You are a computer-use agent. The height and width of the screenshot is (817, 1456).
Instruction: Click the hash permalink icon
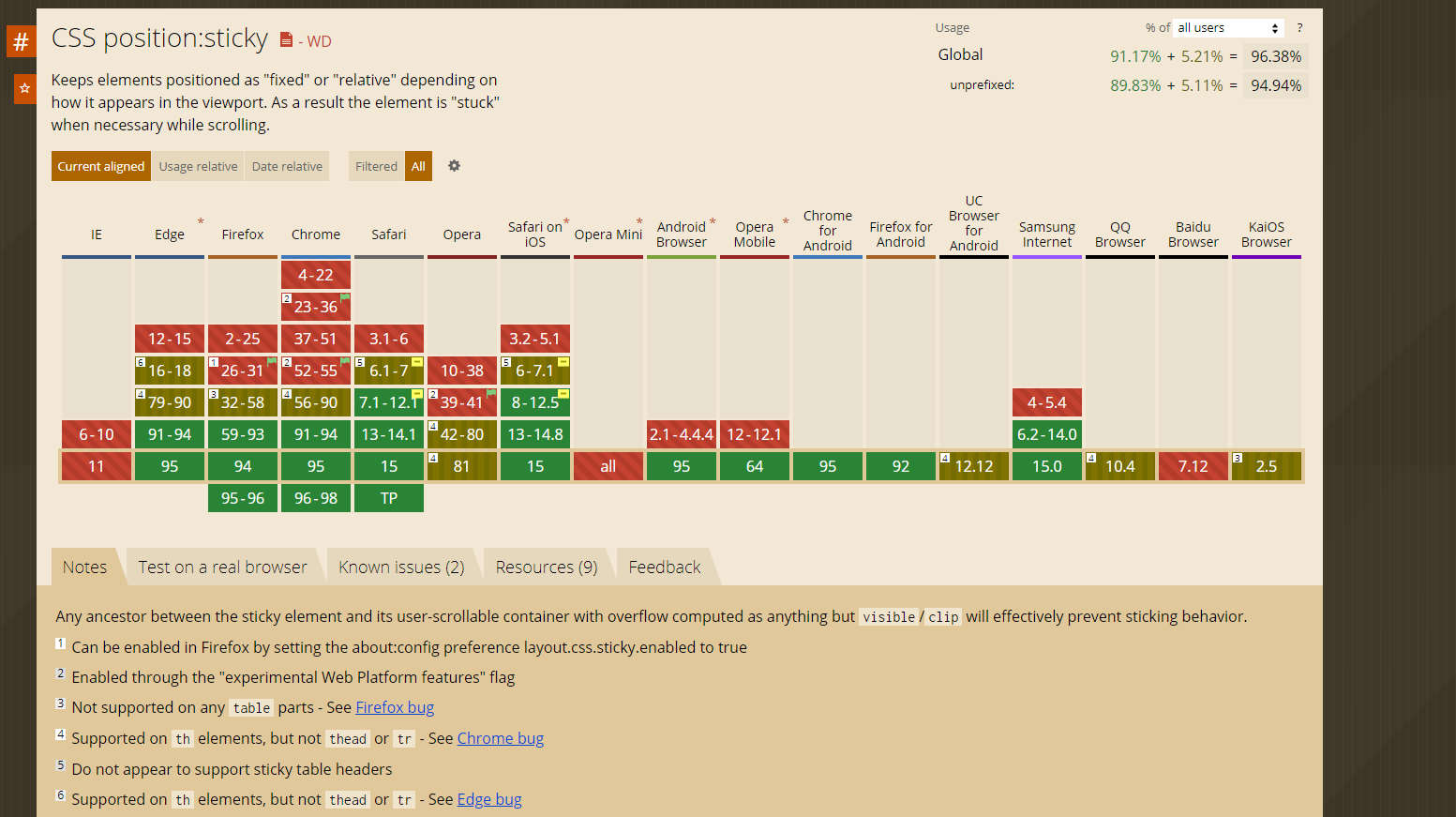click(21, 41)
